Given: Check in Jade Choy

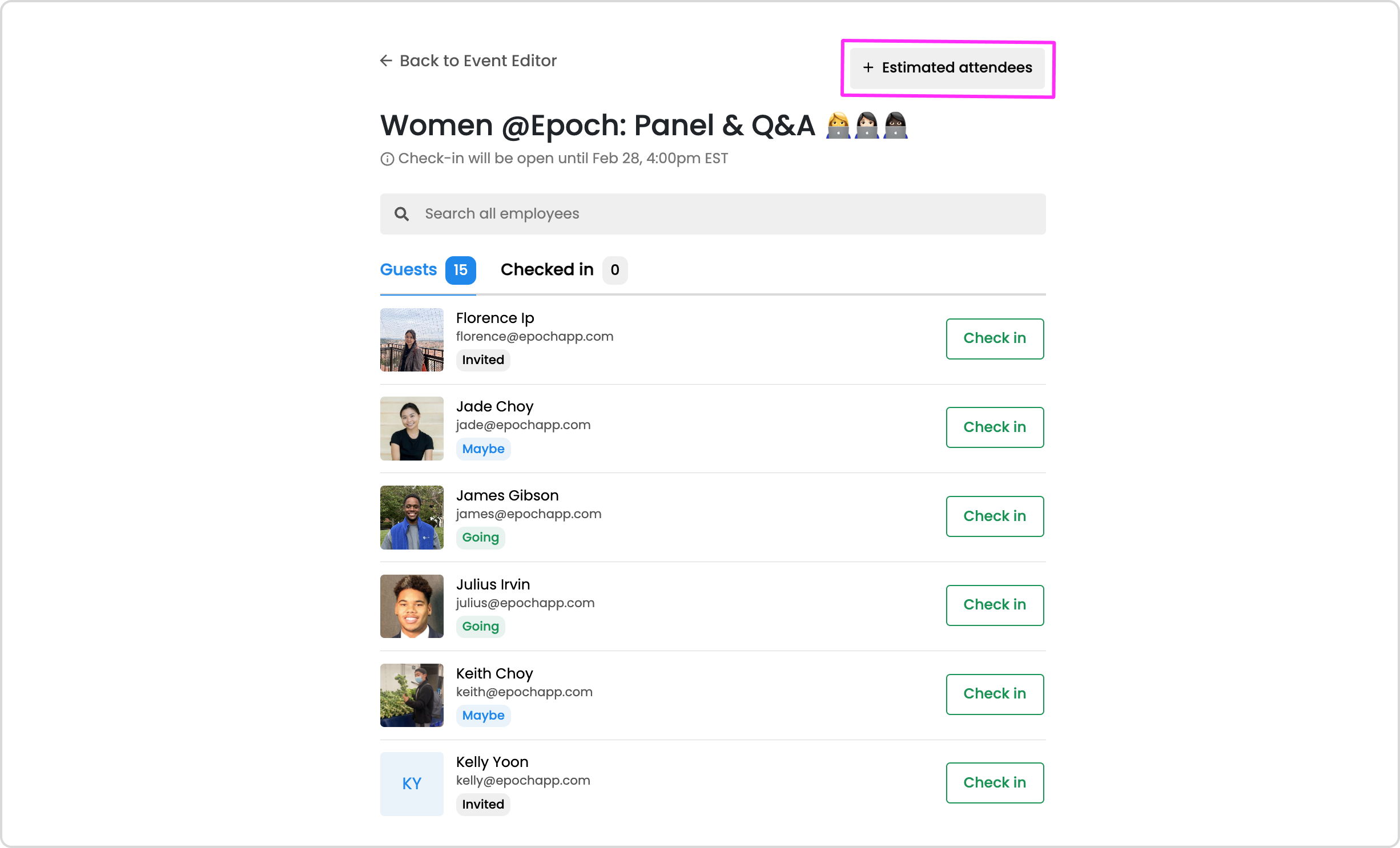Looking at the screenshot, I should coord(995,427).
